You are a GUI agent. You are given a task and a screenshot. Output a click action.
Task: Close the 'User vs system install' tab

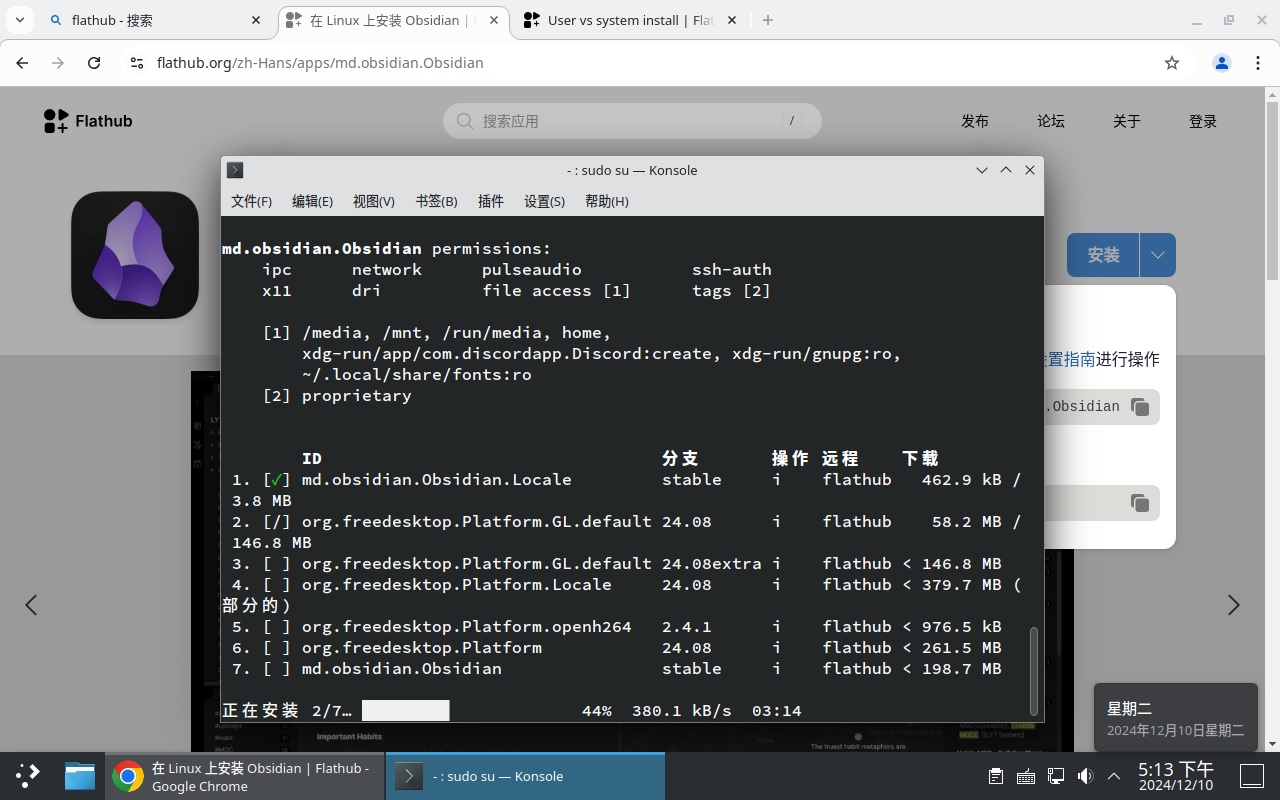731,20
